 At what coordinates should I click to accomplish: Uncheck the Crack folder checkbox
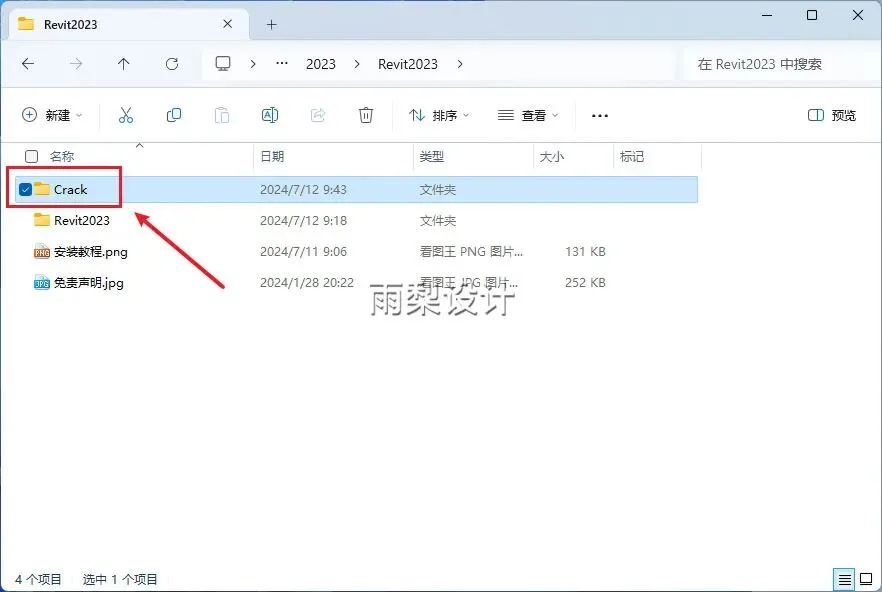[25, 190]
